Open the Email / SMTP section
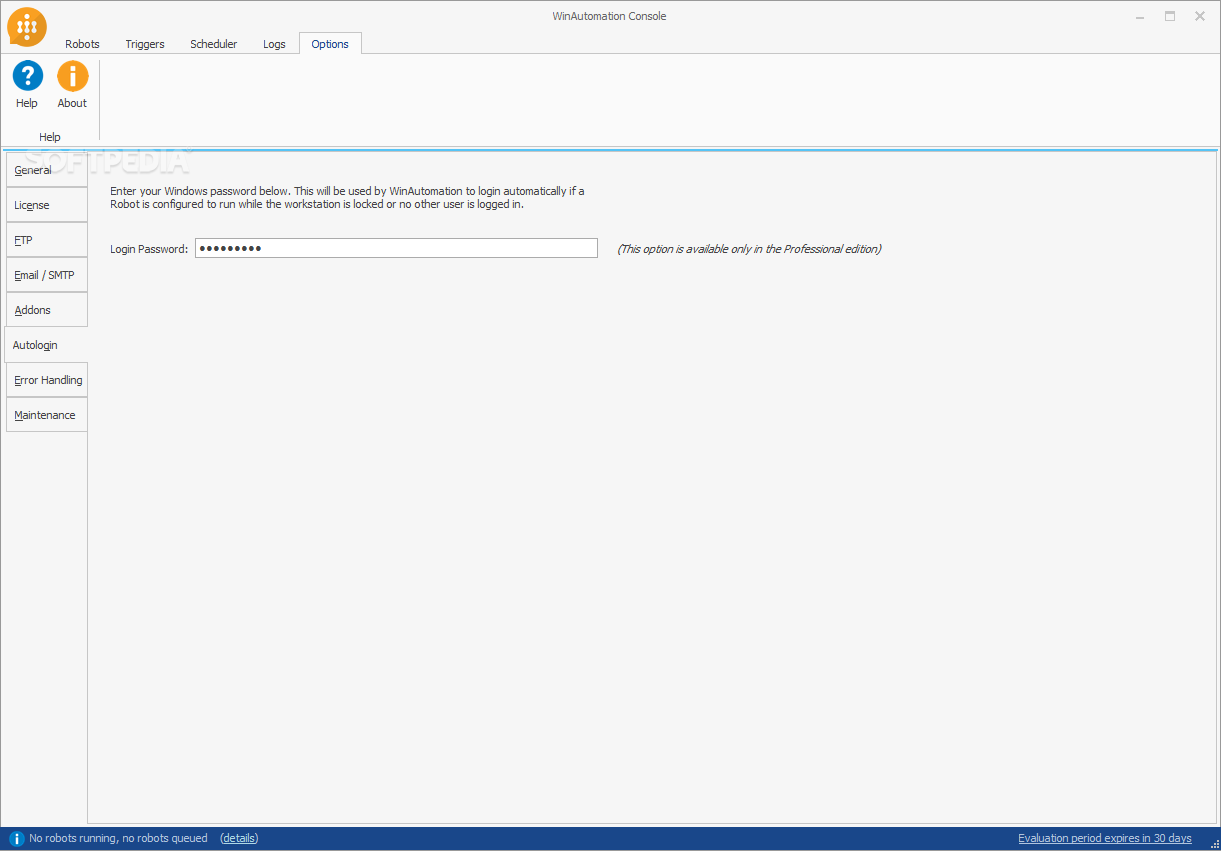 click(47, 275)
